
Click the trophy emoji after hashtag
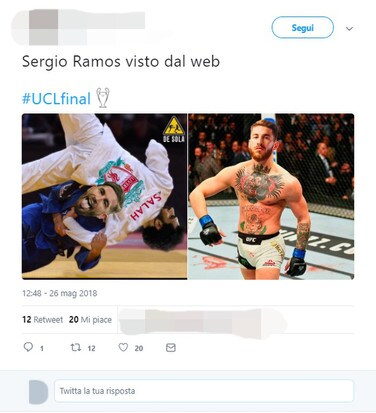(103, 98)
